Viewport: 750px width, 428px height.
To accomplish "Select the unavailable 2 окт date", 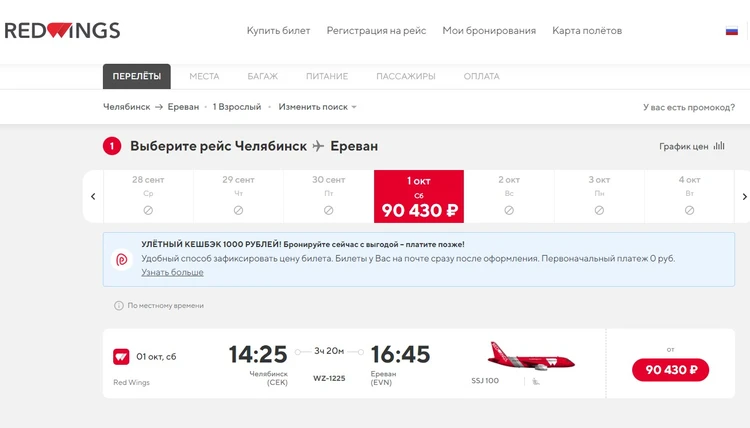I will [509, 197].
